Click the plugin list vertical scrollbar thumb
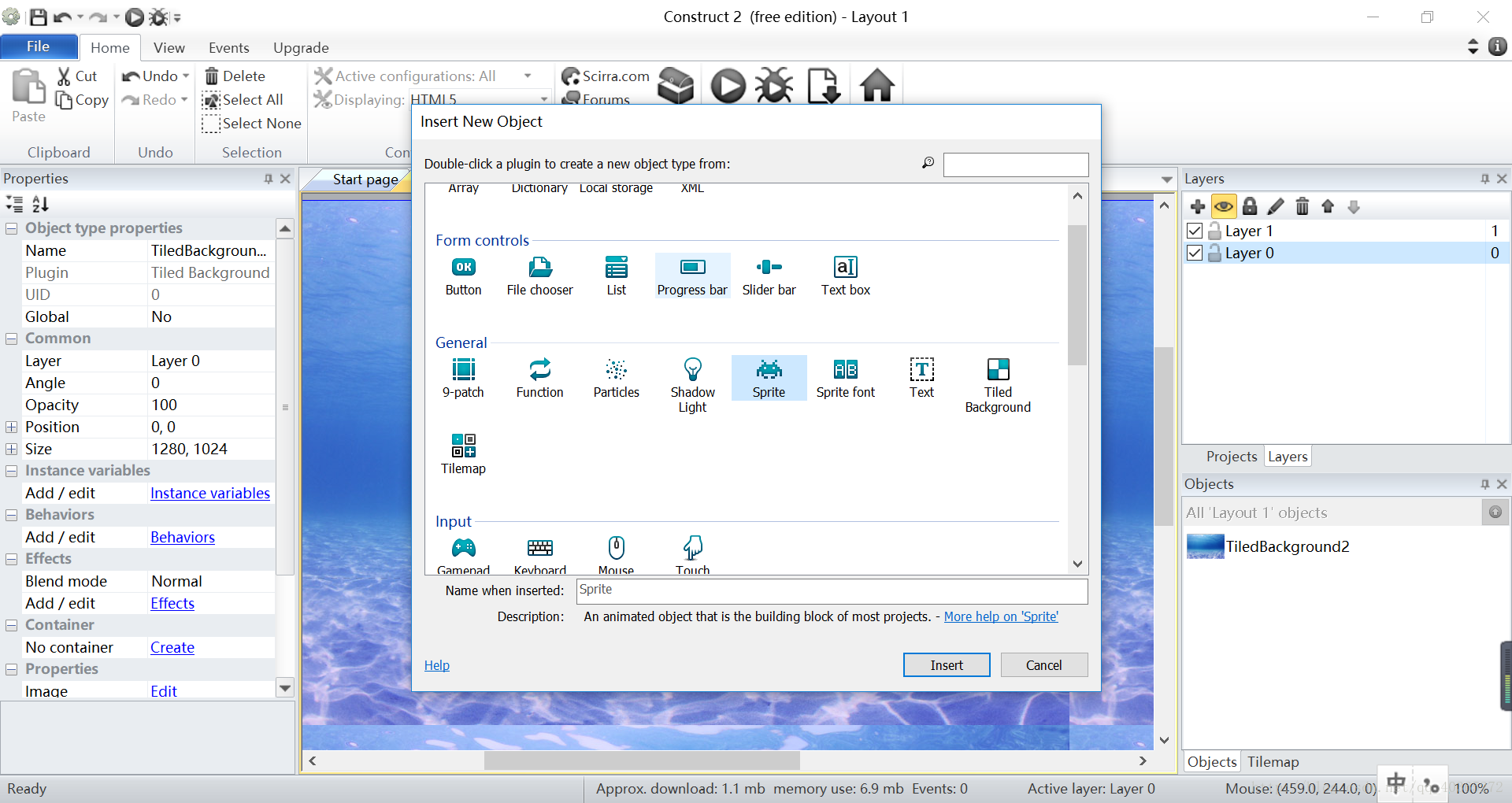This screenshot has height=803, width=1512. (1077, 295)
